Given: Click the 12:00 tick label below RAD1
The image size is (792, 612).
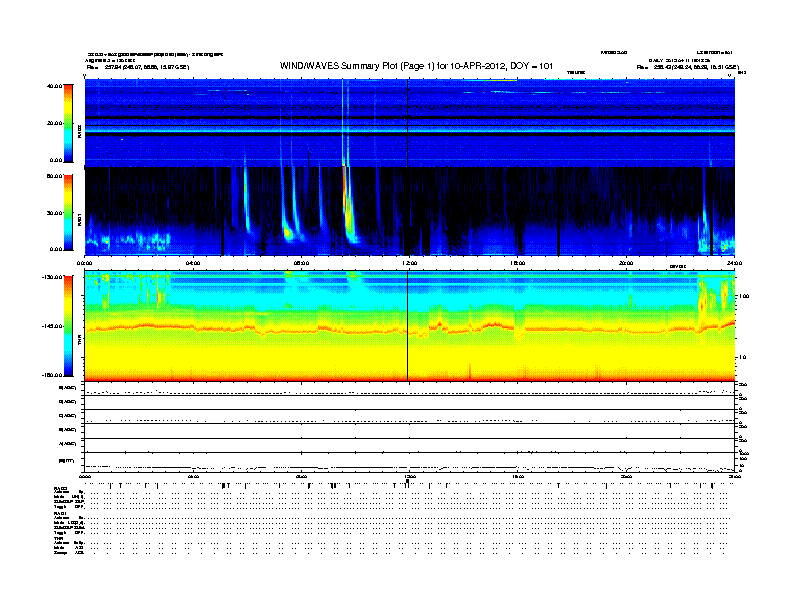Looking at the screenshot, I should [x=409, y=263].
